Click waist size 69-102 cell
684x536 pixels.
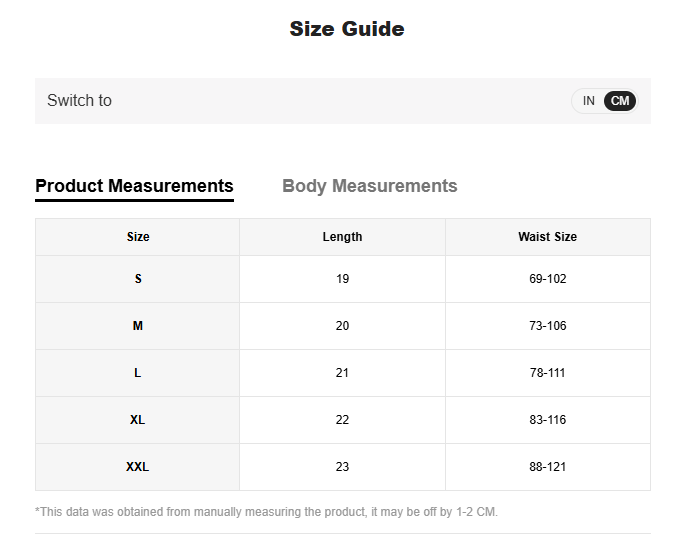click(547, 279)
